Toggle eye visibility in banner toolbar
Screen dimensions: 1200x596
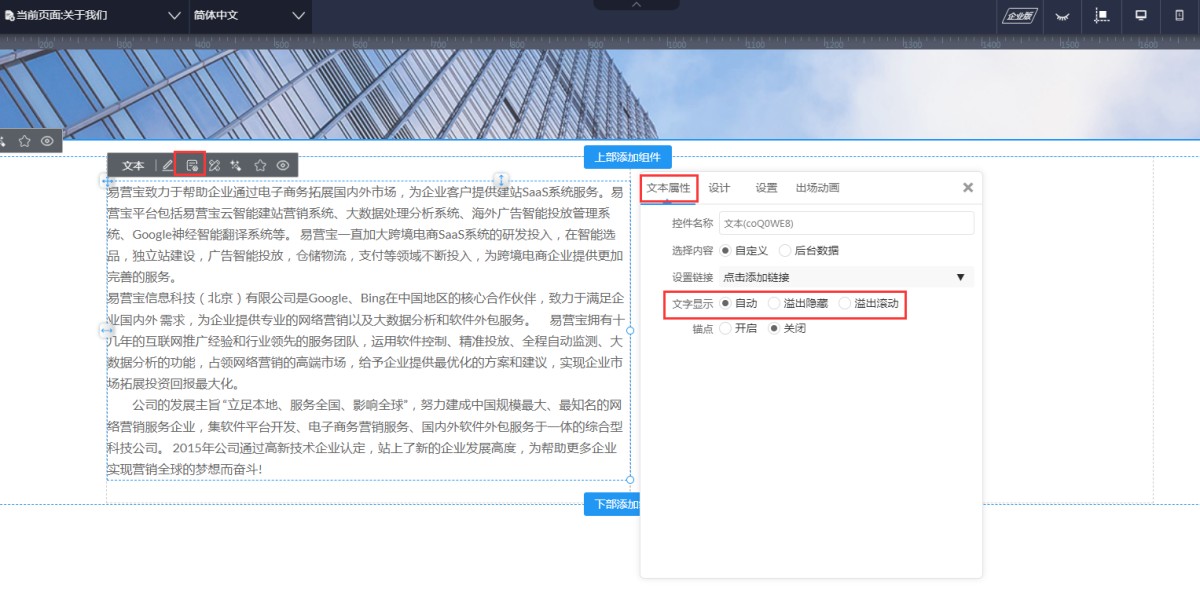pyautogui.click(x=47, y=141)
